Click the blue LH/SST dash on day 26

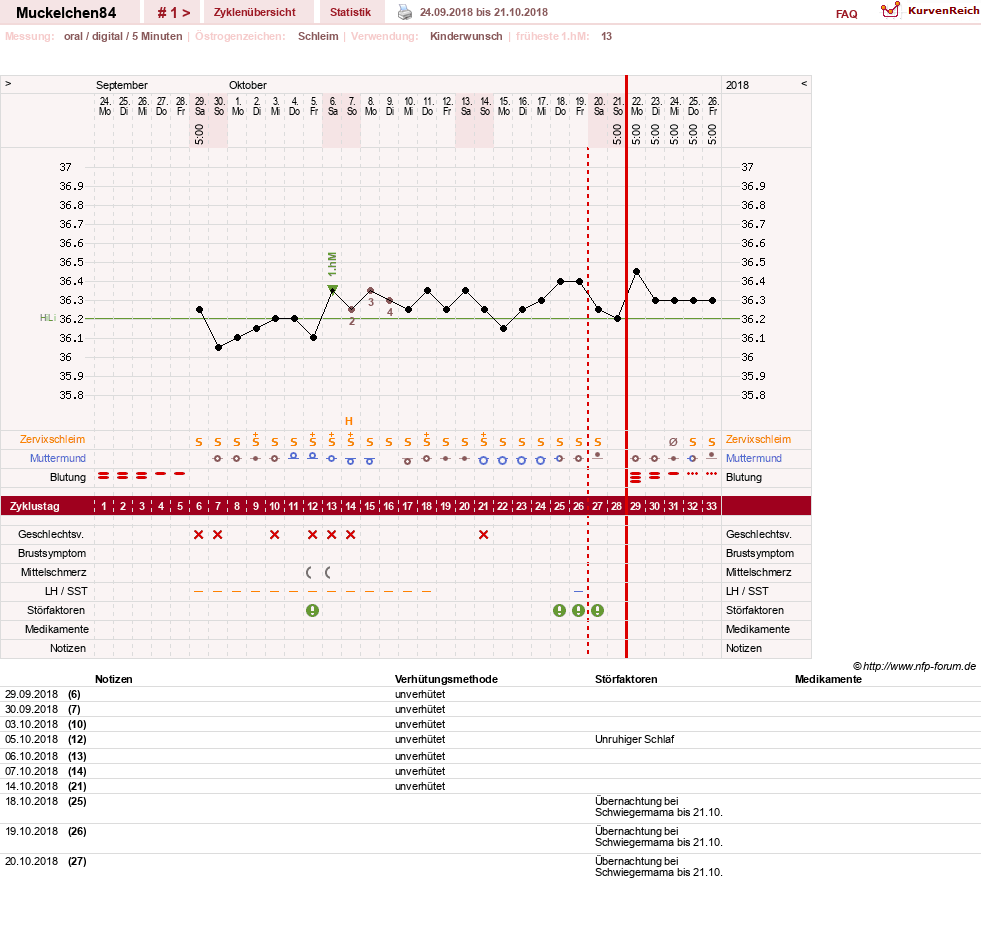(x=578, y=591)
